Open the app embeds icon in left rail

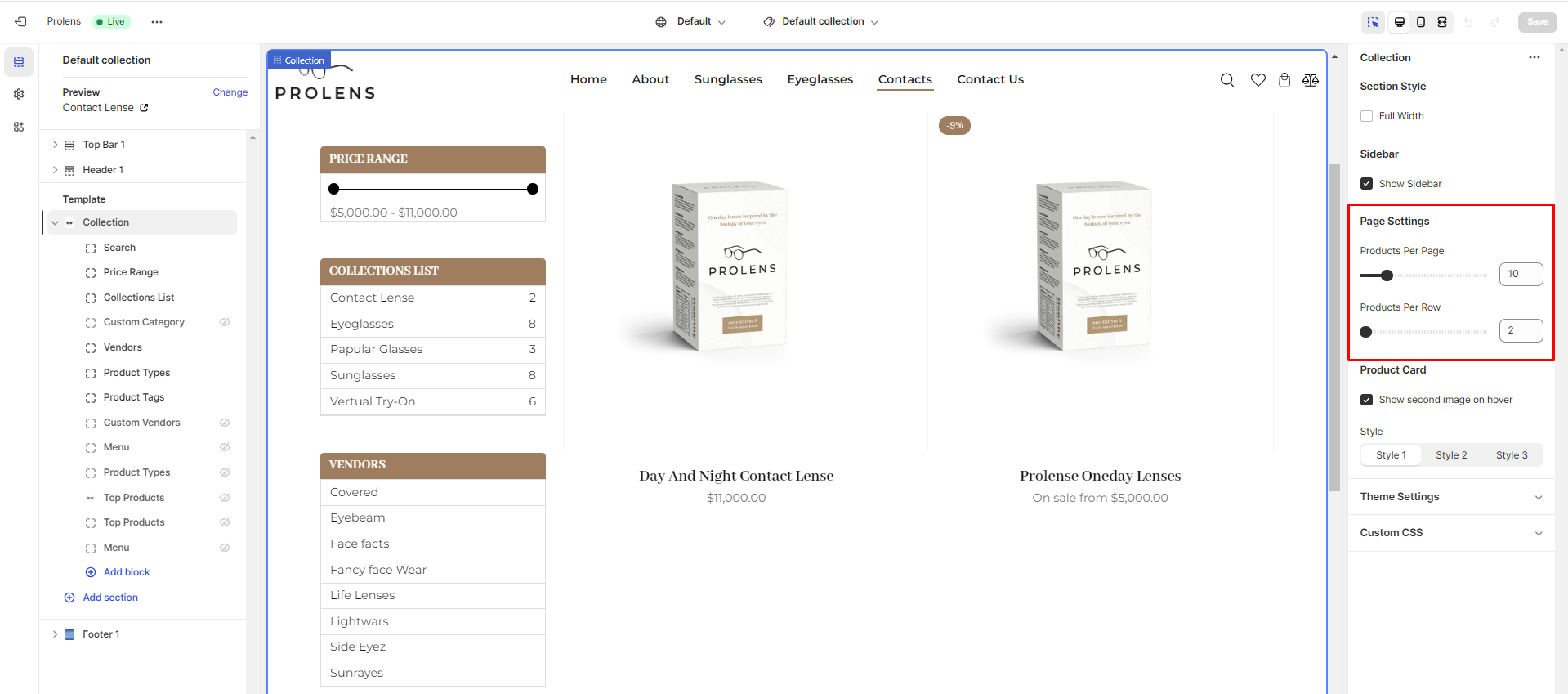point(19,127)
